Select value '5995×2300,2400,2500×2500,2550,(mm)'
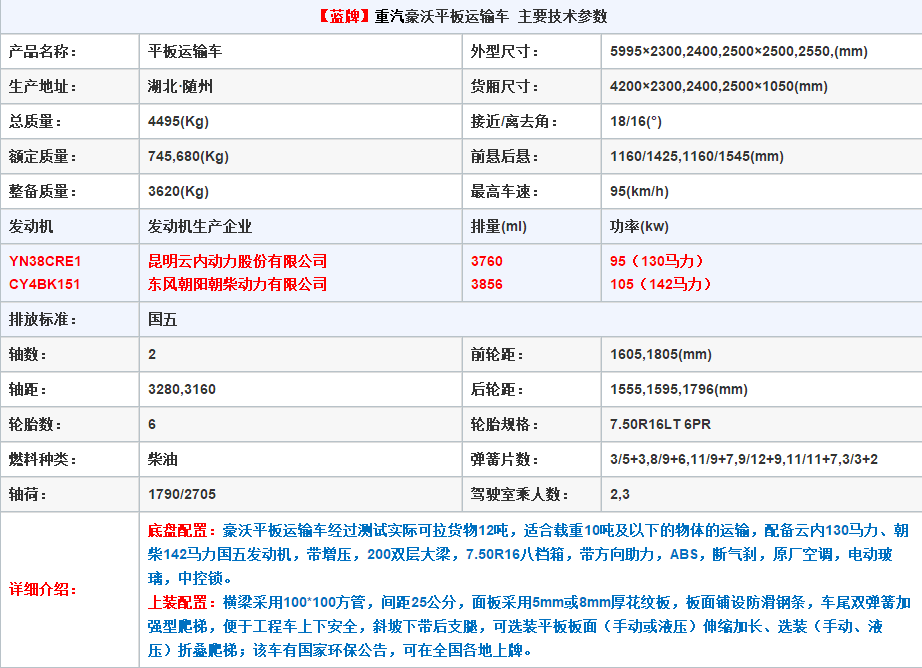This screenshot has width=922, height=668. [x=739, y=52]
